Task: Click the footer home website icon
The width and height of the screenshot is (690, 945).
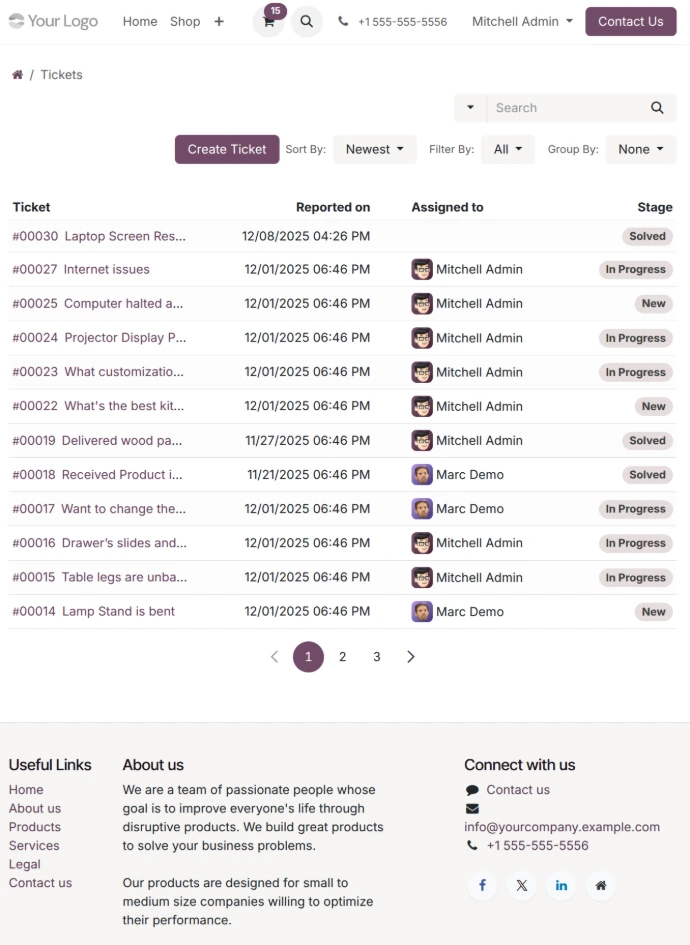Action: tap(600, 885)
